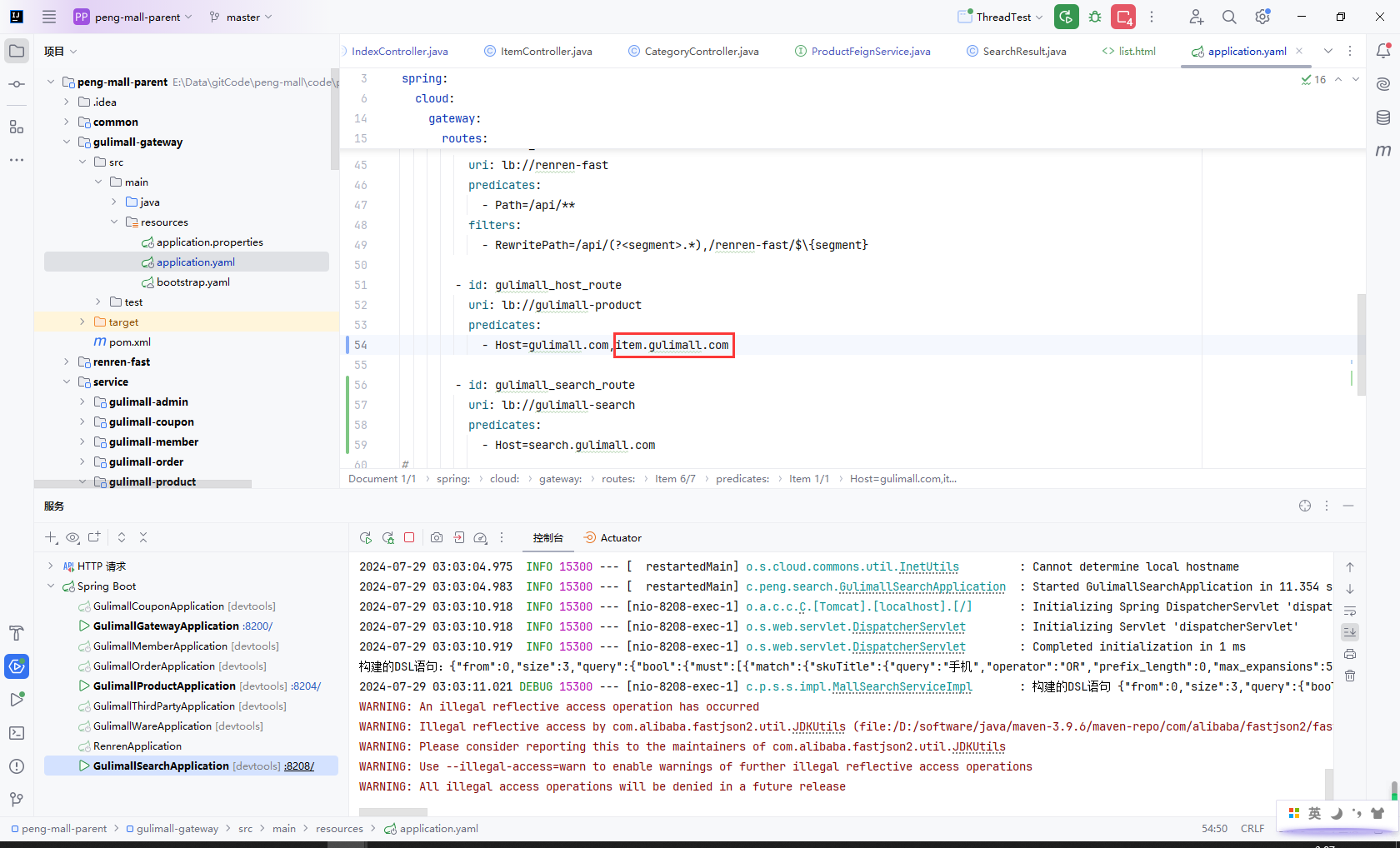Screen dimensions: 1400x848
Task: Open the main hamburger menu
Action: pyautogui.click(x=49, y=17)
